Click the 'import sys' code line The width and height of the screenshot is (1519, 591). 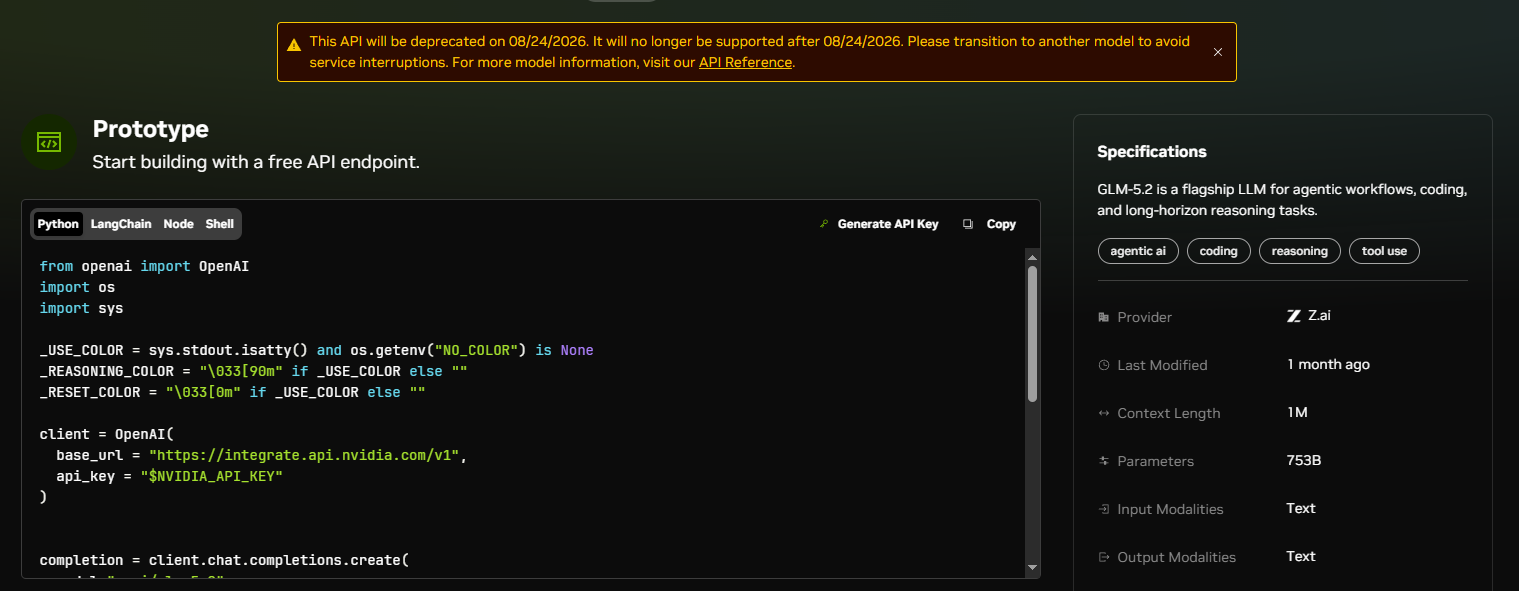click(x=82, y=308)
